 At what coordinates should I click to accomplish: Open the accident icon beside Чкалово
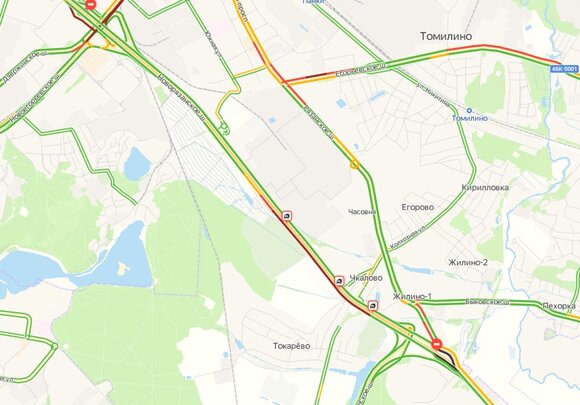tap(339, 281)
